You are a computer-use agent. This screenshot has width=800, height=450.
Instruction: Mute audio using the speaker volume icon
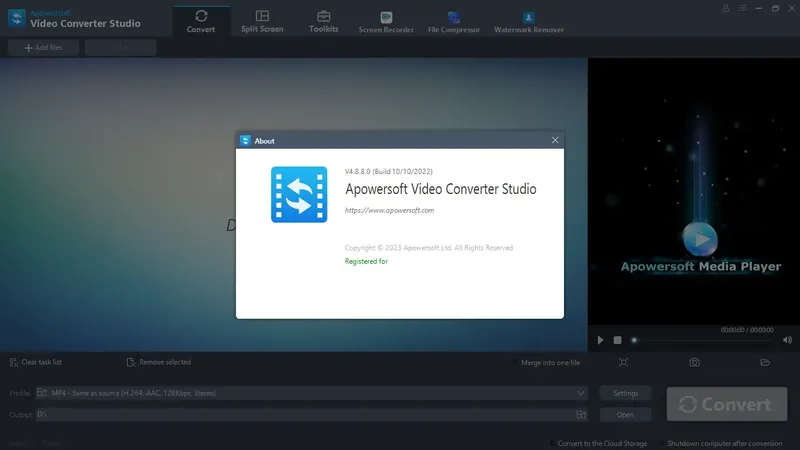[x=787, y=340]
